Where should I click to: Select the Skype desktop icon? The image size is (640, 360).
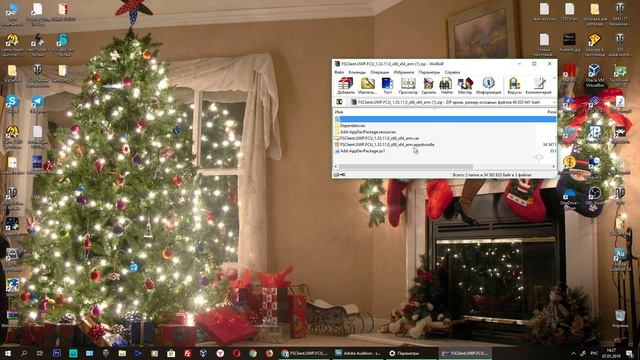tap(12, 104)
